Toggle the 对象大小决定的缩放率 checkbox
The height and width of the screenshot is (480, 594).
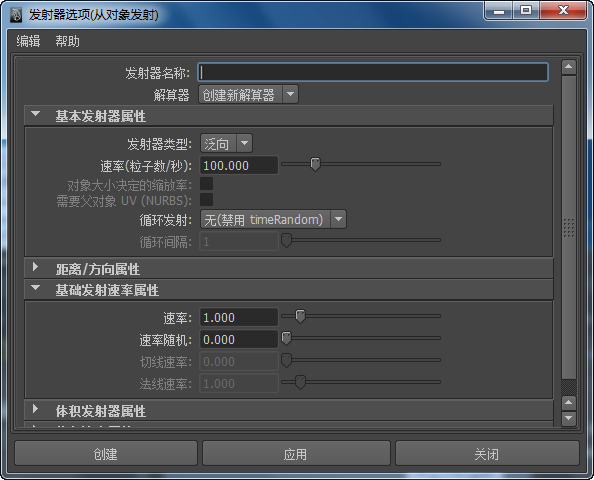coord(206,184)
